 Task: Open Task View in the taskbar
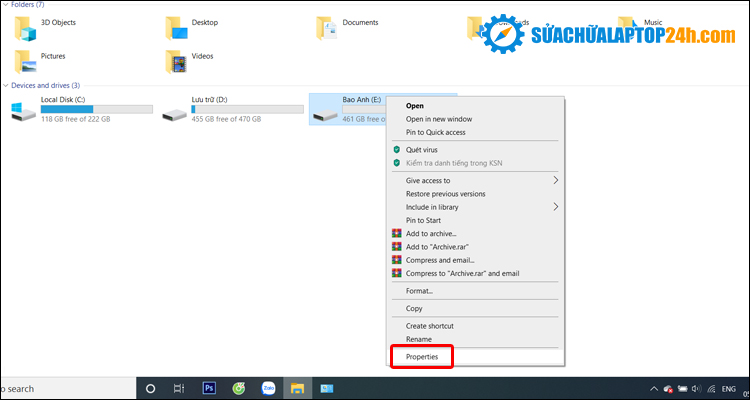[x=179, y=388]
